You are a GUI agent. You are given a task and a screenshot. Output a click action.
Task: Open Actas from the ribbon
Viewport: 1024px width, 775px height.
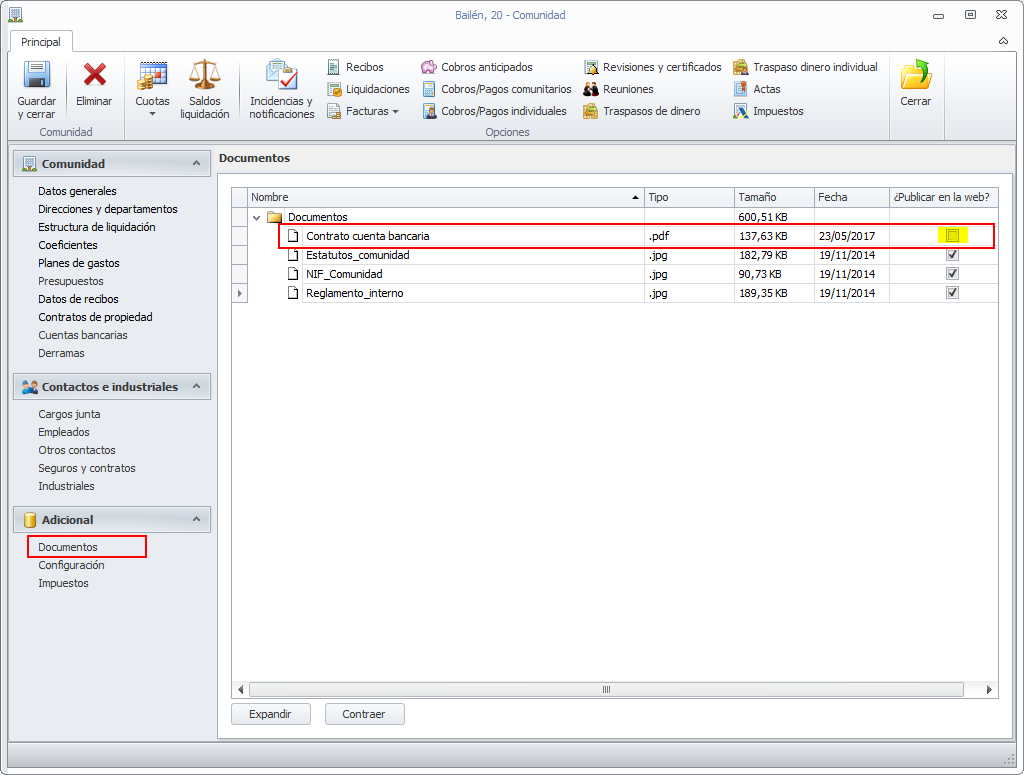[757, 89]
